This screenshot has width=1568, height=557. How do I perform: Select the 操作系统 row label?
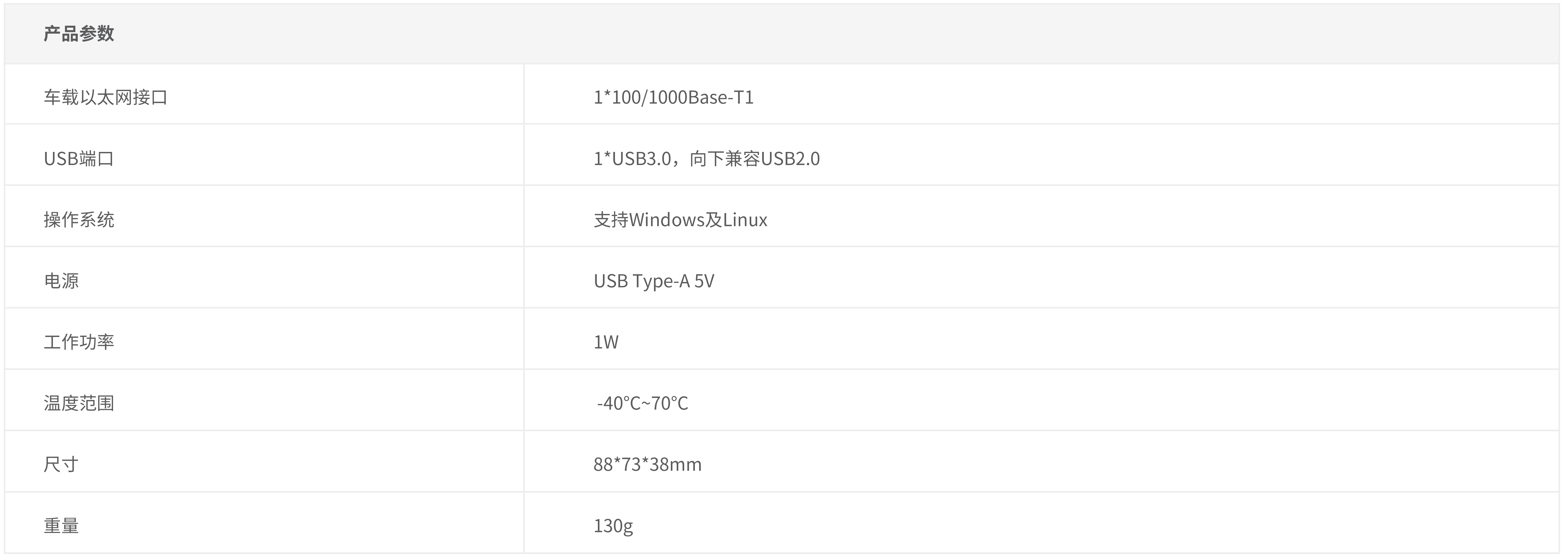79,219
